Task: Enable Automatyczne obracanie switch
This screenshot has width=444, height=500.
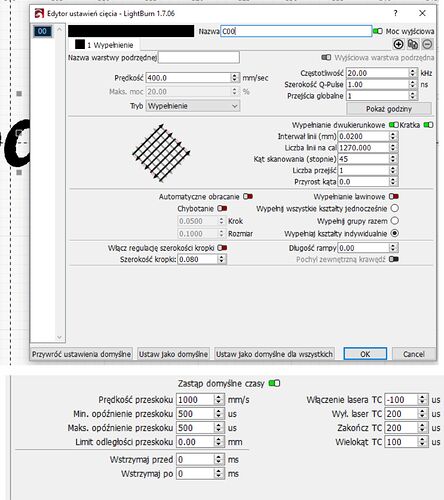Action: [248, 197]
